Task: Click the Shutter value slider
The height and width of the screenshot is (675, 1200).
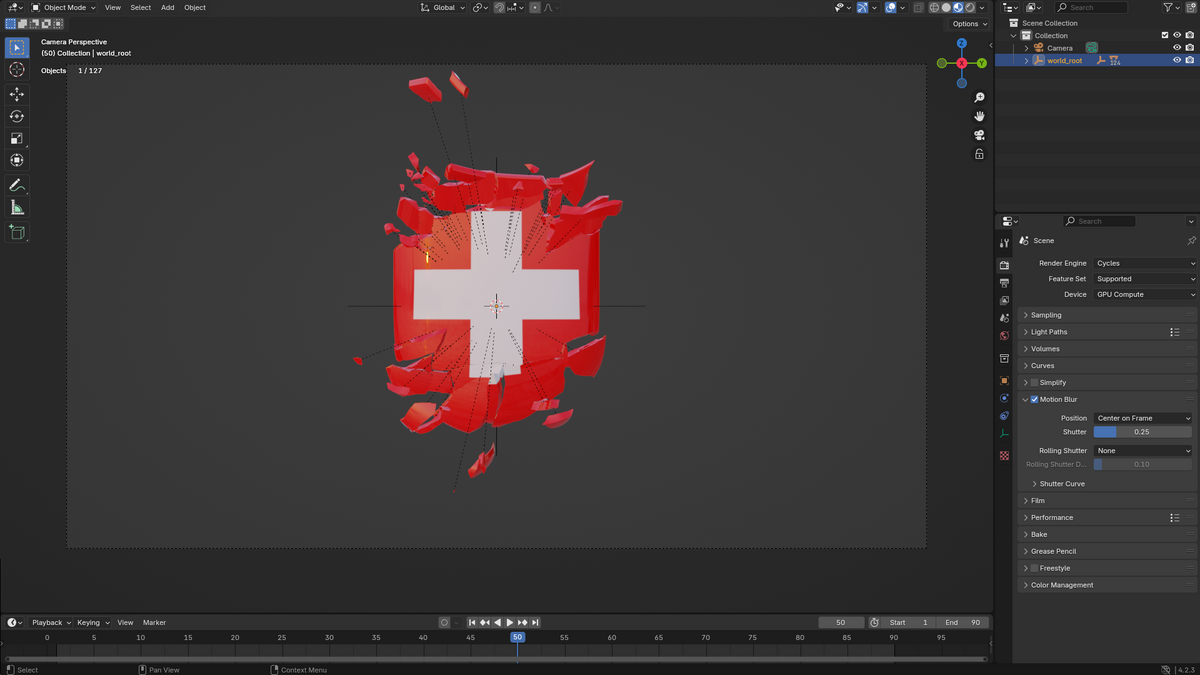Action: [x=1142, y=432]
